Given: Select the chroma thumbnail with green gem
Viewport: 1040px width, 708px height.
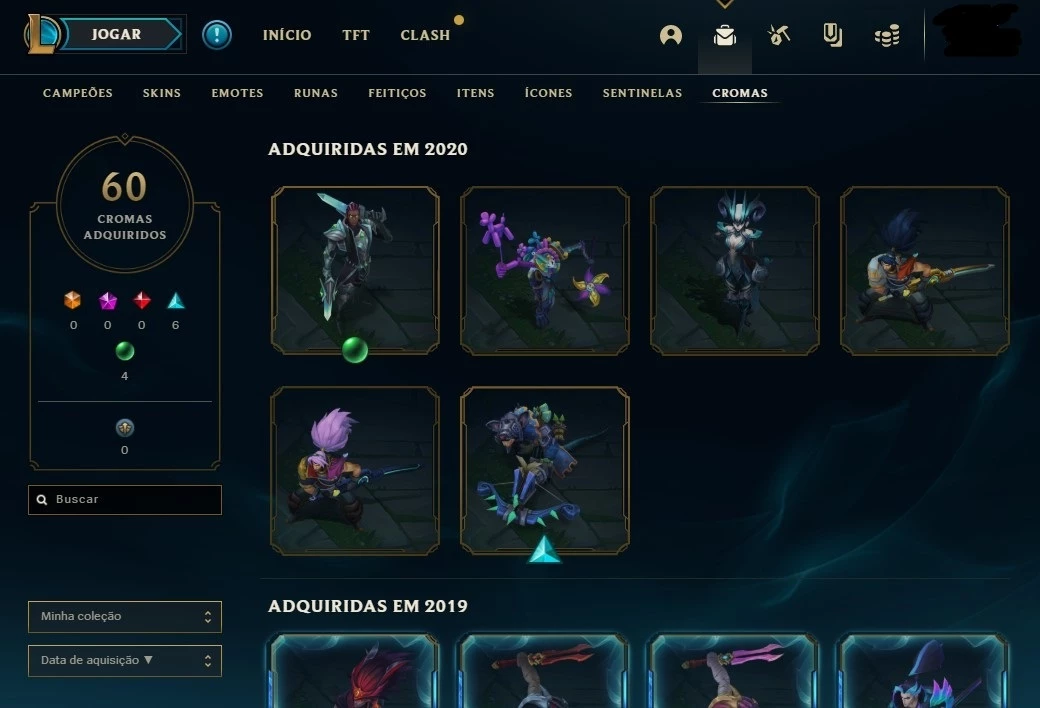Looking at the screenshot, I should pos(356,271).
